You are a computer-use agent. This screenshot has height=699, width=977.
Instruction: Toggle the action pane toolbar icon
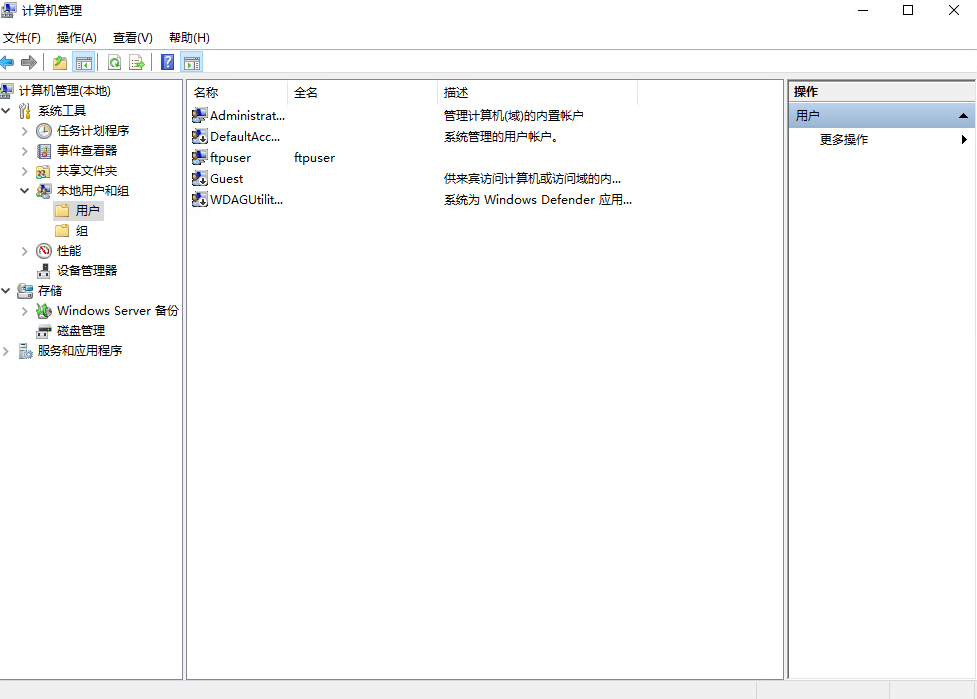[192, 62]
